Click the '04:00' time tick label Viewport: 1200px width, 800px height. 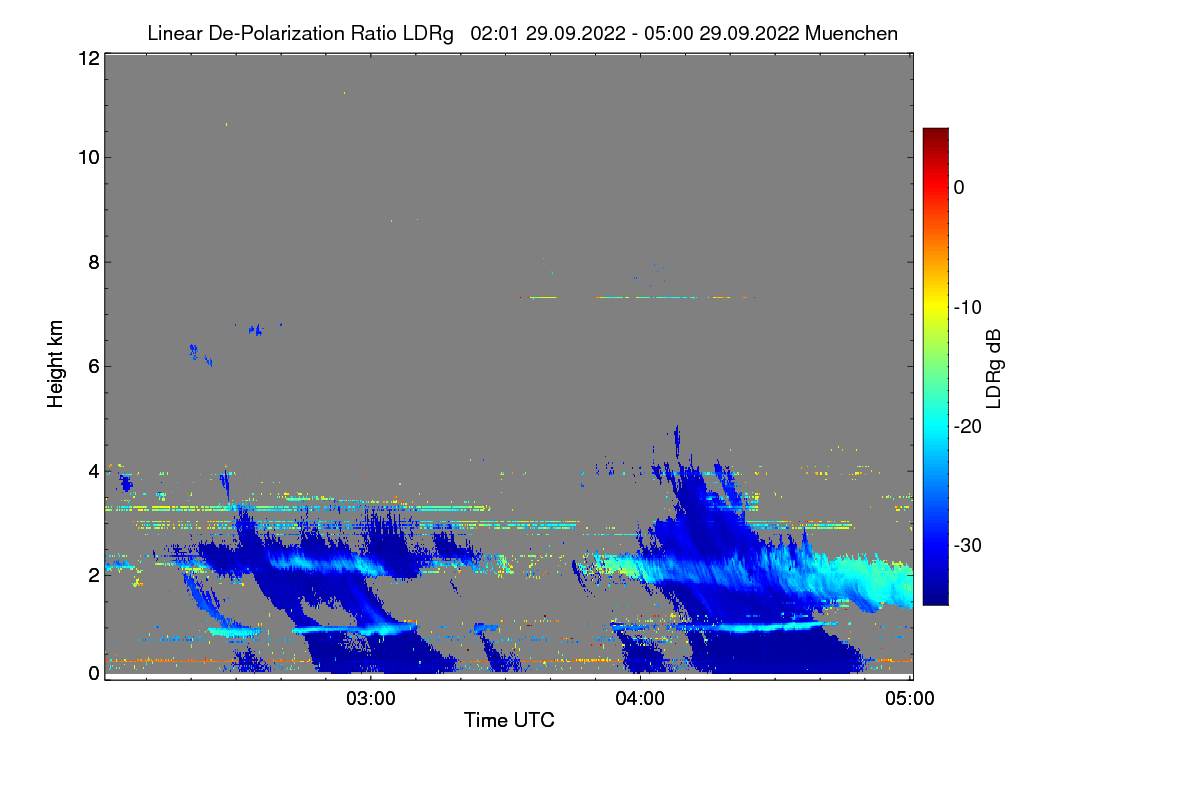pos(640,699)
